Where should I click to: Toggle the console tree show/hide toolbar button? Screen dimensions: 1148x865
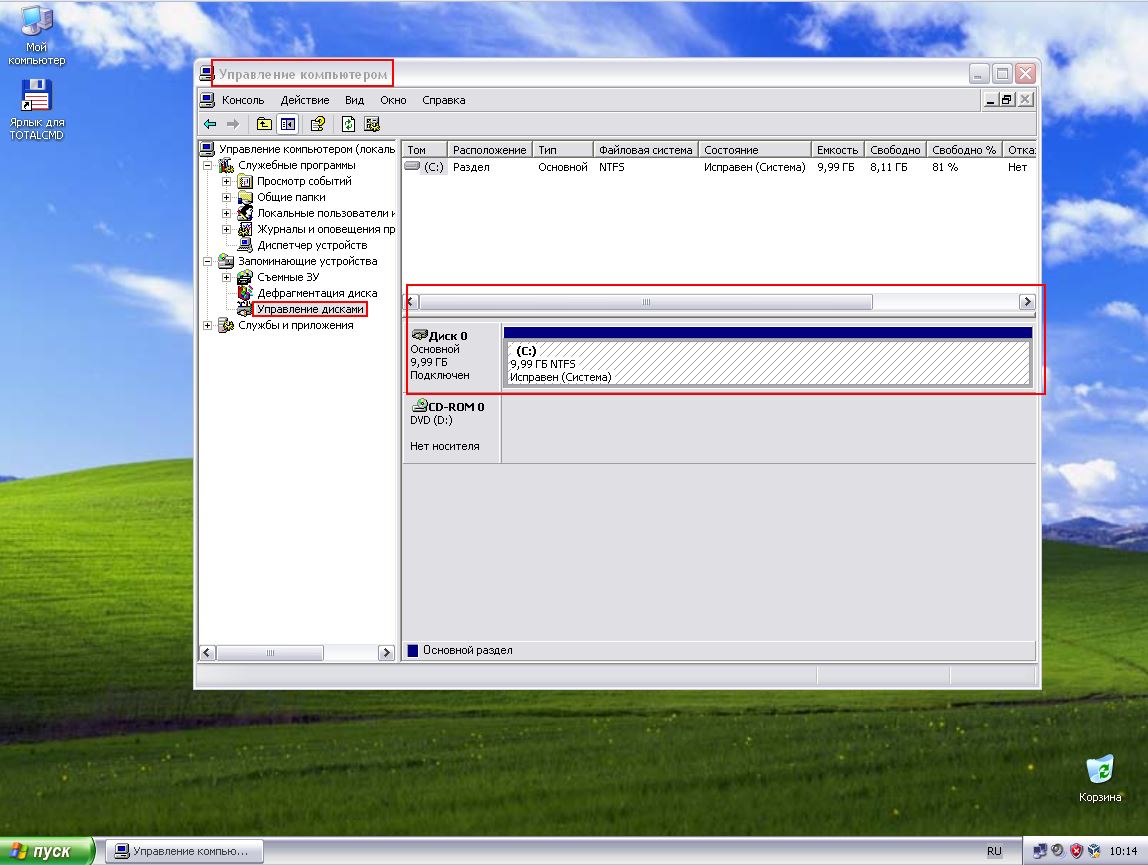tap(288, 124)
